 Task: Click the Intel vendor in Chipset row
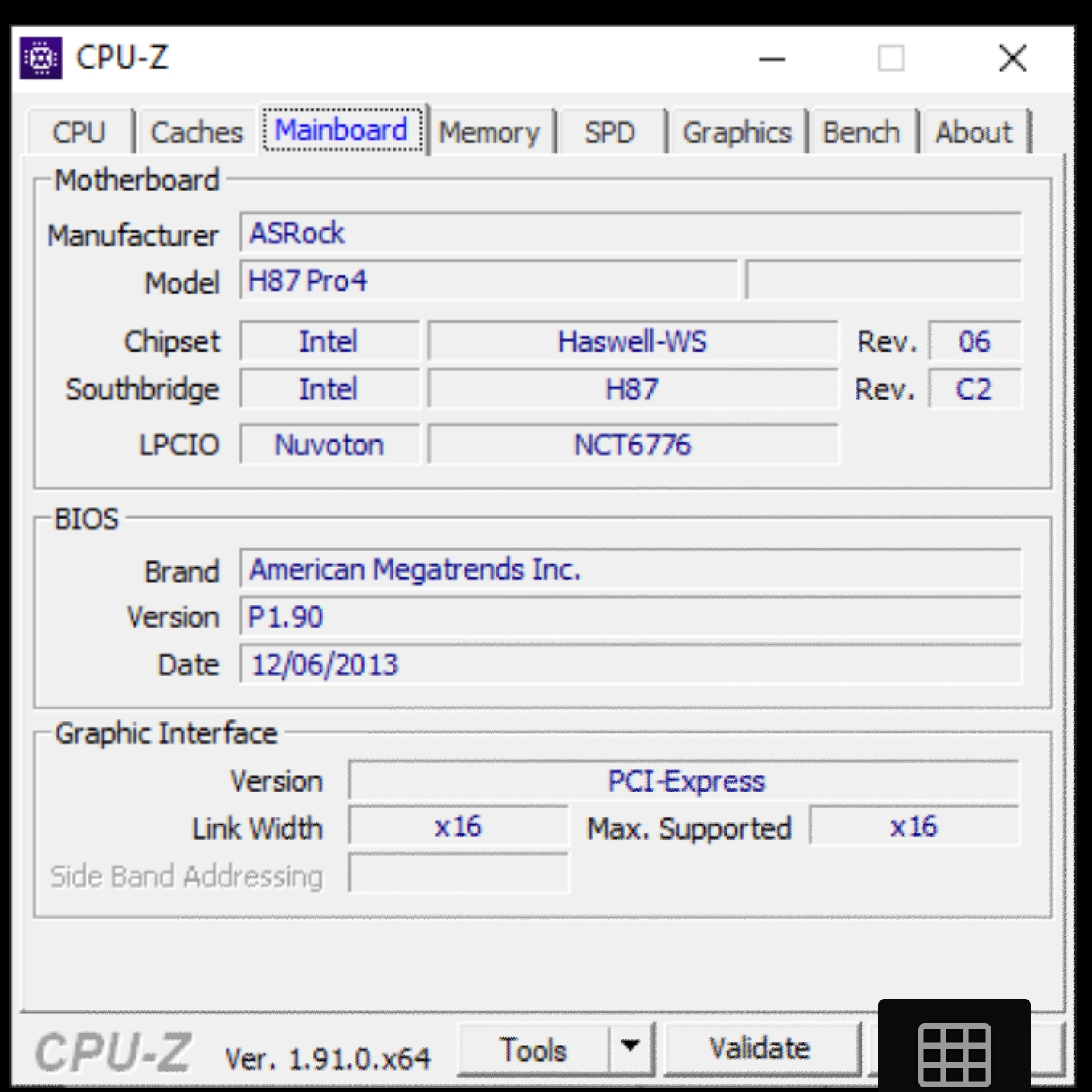(x=329, y=341)
